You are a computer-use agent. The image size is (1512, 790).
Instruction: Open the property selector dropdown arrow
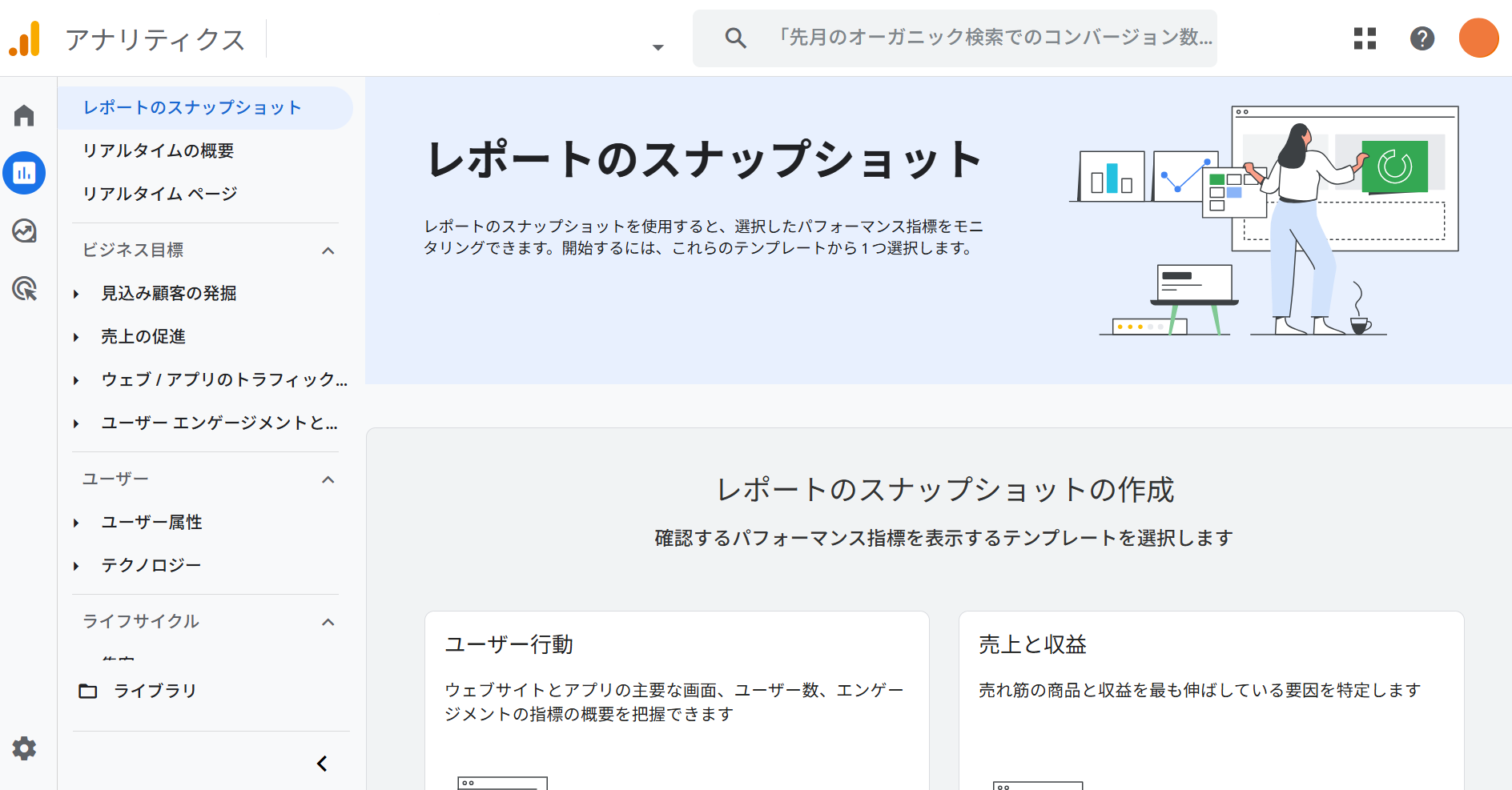[x=657, y=47]
